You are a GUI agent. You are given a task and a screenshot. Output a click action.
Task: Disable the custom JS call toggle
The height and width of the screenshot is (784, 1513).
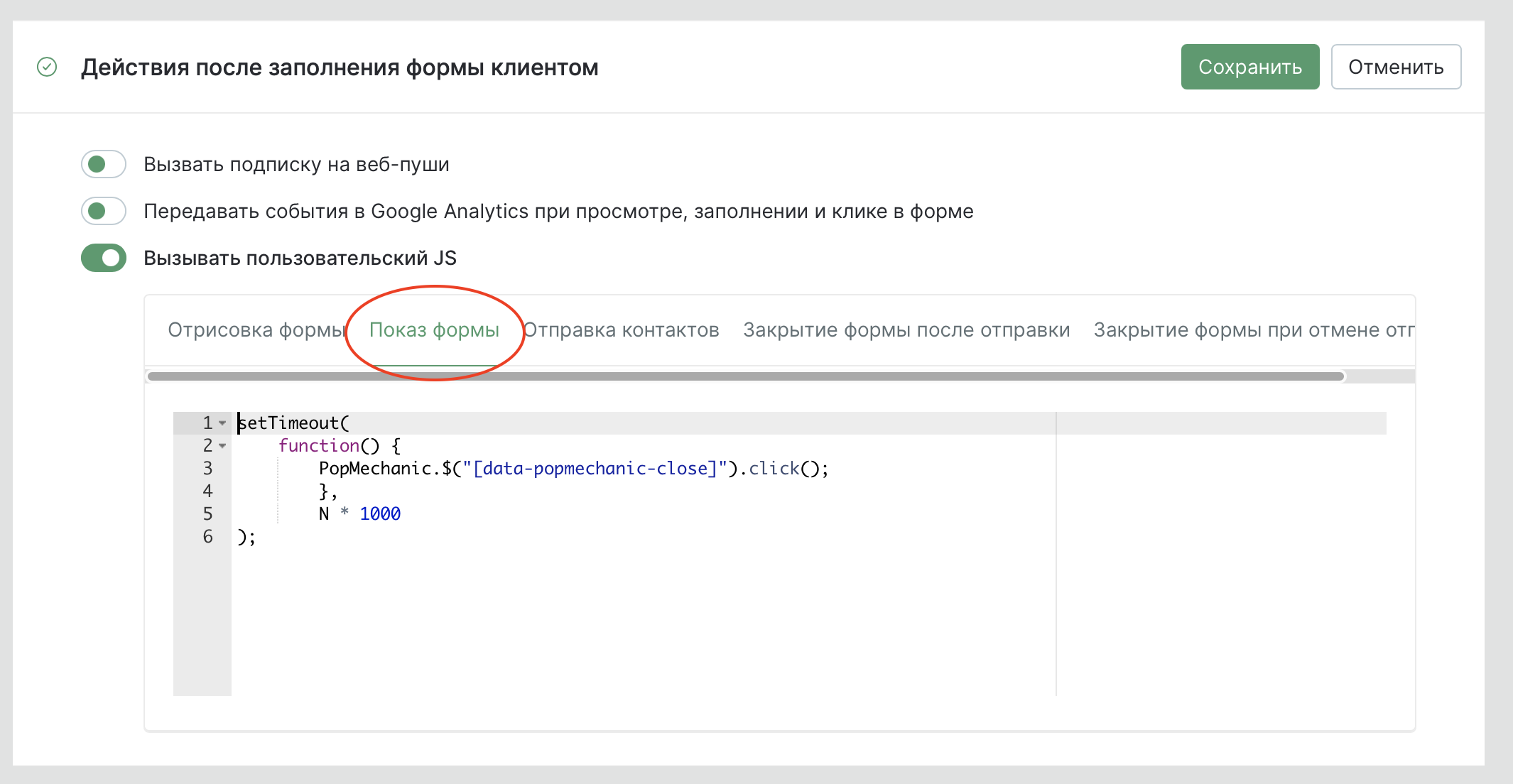coord(104,258)
